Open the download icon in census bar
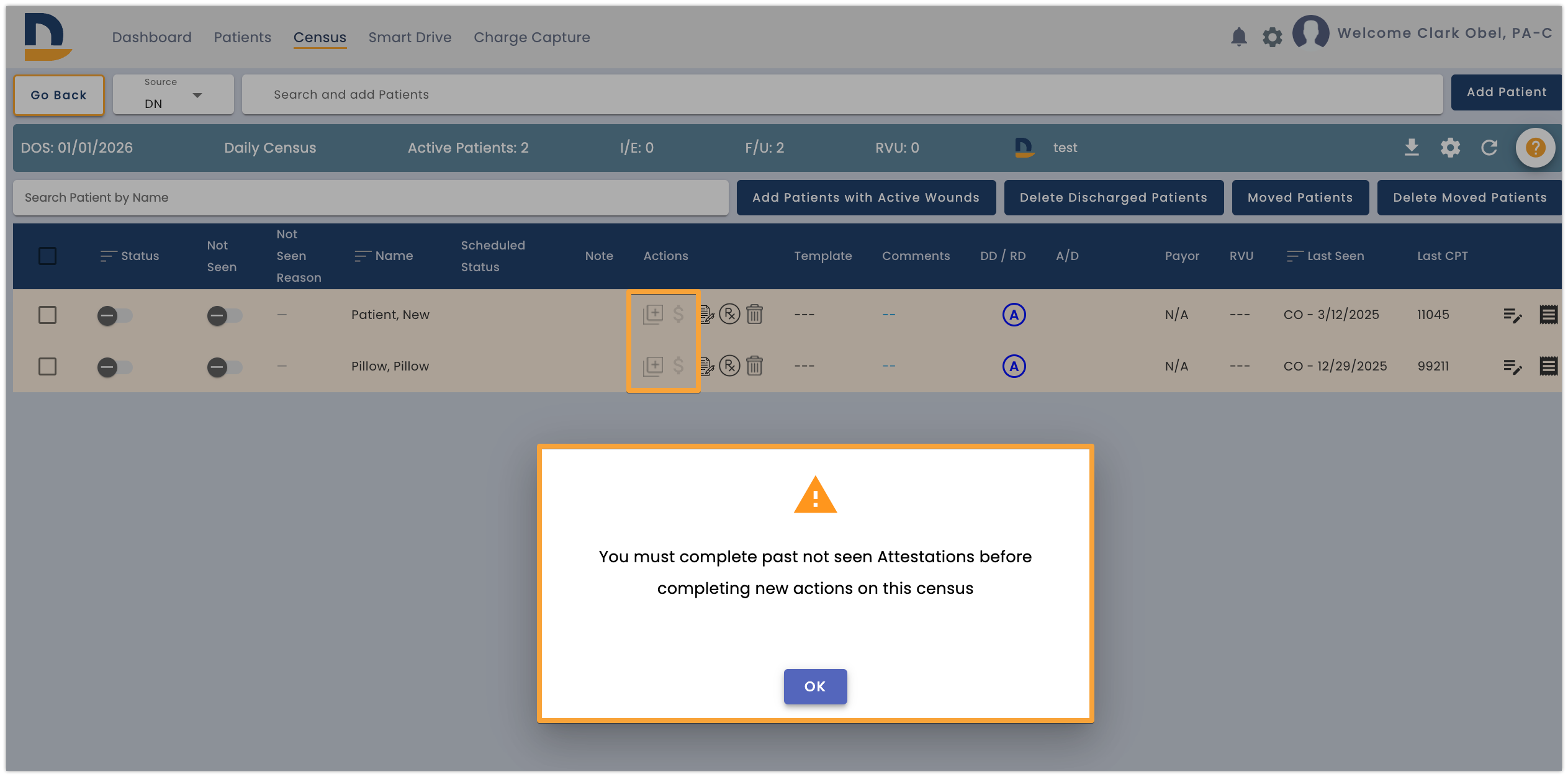 1412,148
